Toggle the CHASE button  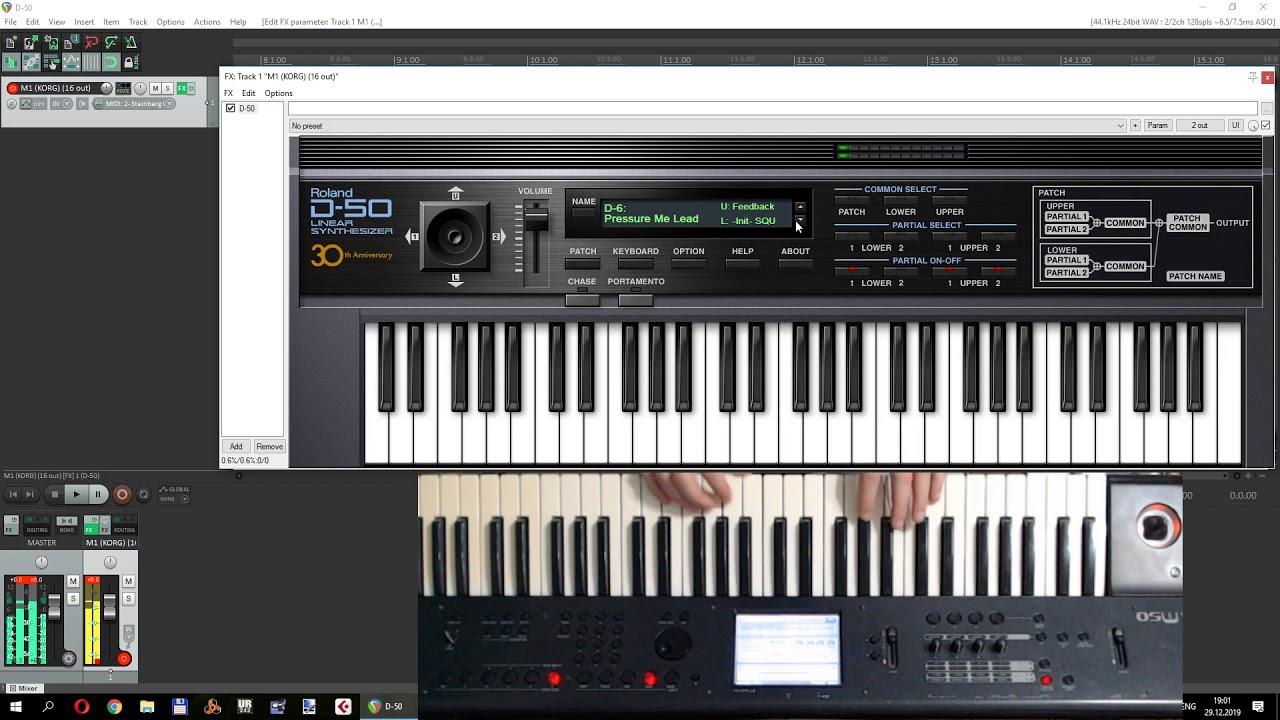(x=583, y=299)
